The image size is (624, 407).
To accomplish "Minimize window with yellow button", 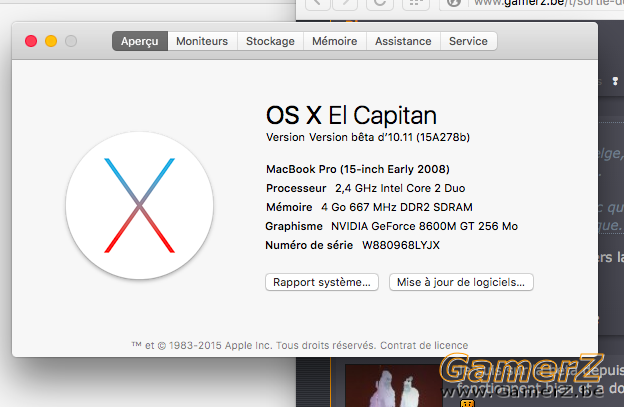I will (x=51, y=41).
